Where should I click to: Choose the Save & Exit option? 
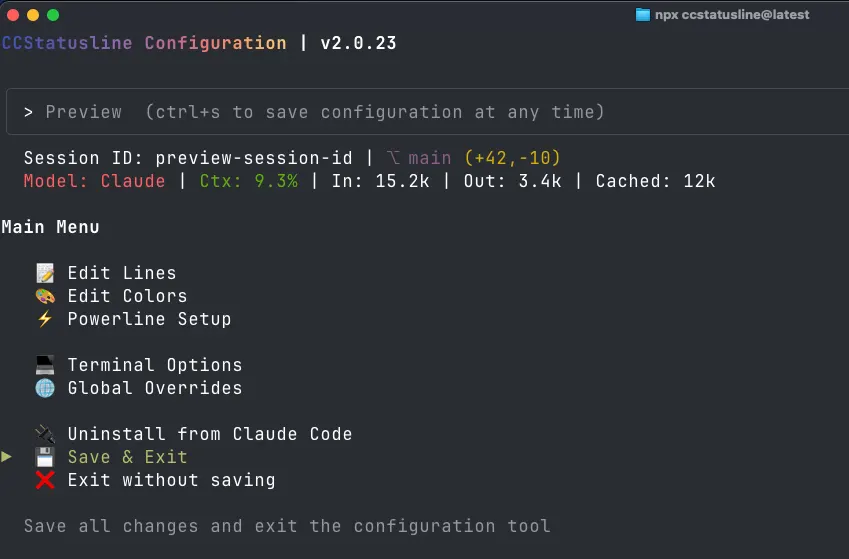pyautogui.click(x=127, y=457)
